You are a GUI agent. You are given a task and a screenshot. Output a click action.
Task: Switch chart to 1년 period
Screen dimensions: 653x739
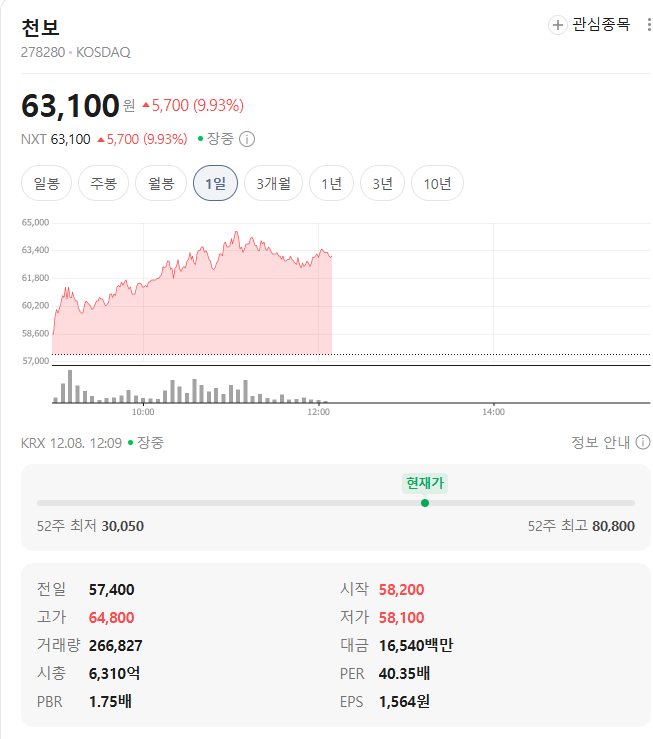click(331, 183)
